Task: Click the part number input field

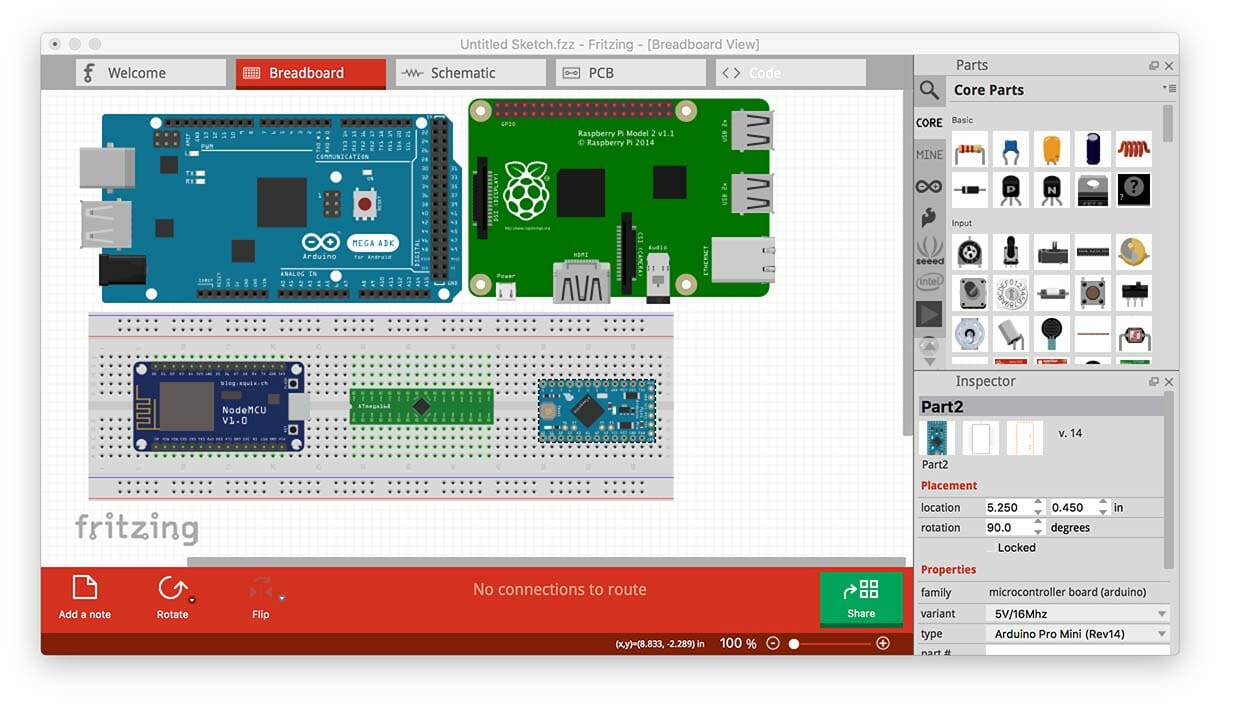Action: click(1078, 651)
